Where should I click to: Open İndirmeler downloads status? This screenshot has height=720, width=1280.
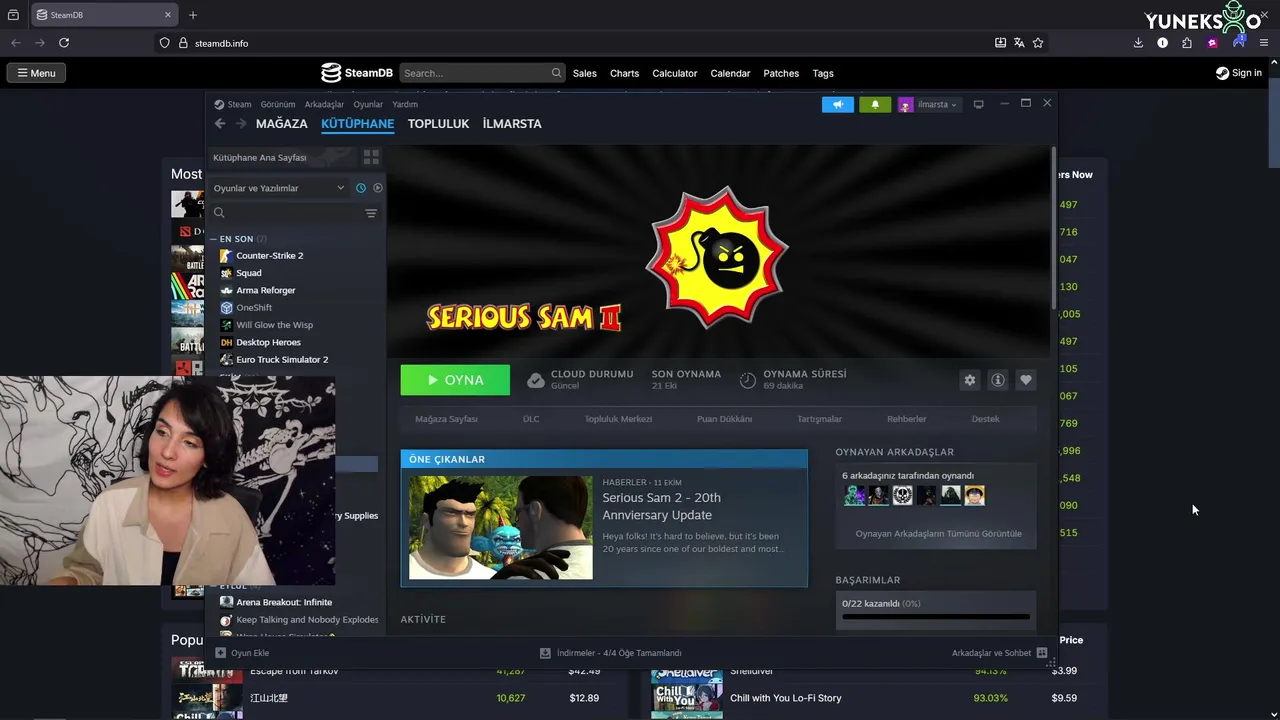[x=610, y=653]
